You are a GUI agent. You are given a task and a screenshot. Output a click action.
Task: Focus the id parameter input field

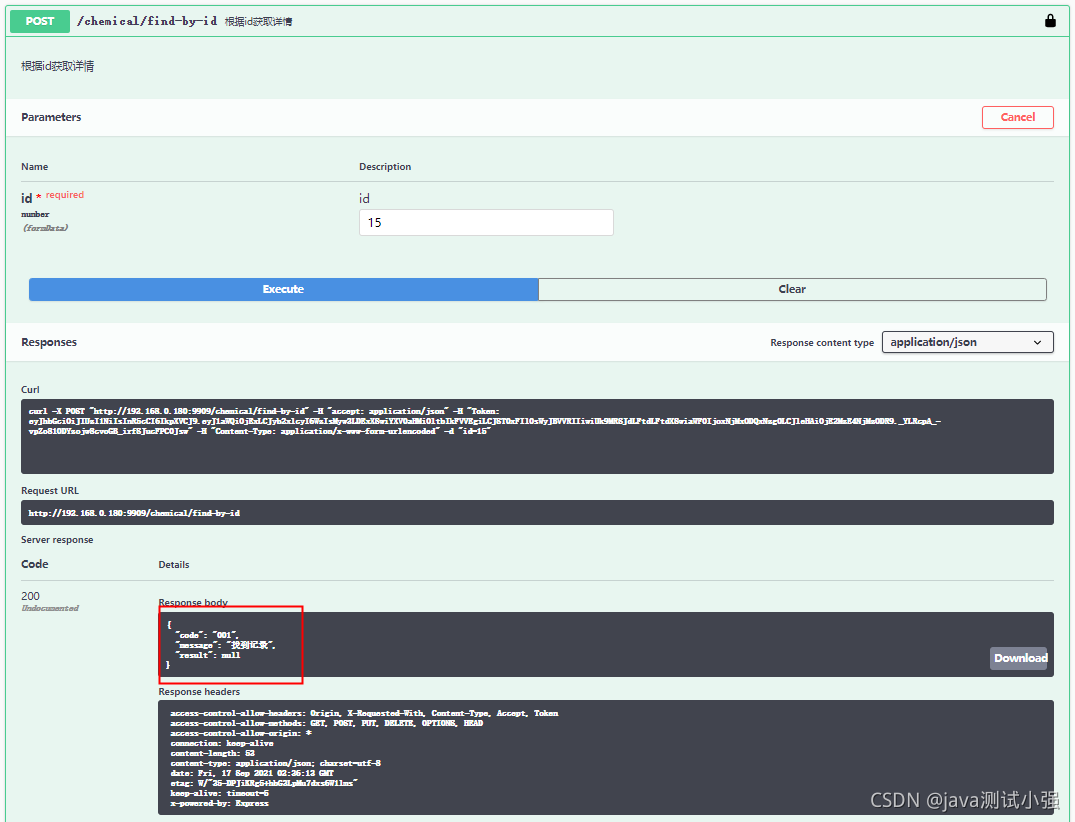pyautogui.click(x=486, y=223)
